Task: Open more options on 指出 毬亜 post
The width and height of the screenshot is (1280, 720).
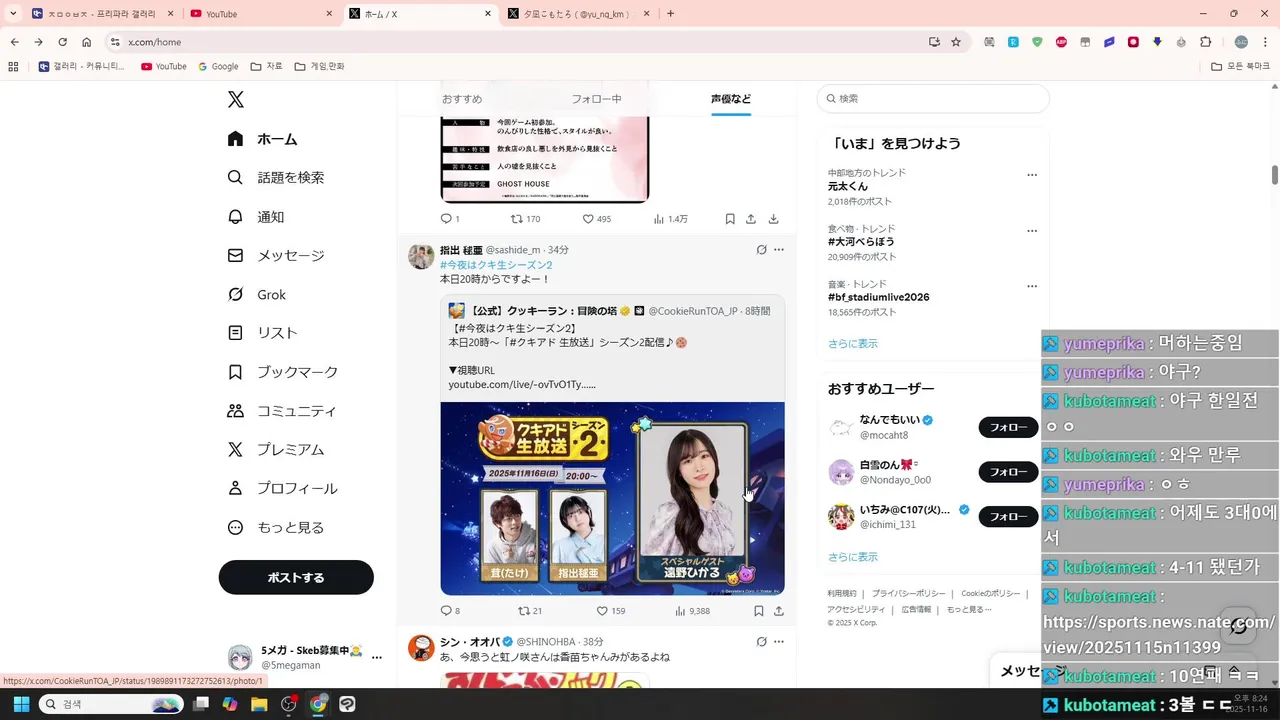Action: (x=779, y=250)
